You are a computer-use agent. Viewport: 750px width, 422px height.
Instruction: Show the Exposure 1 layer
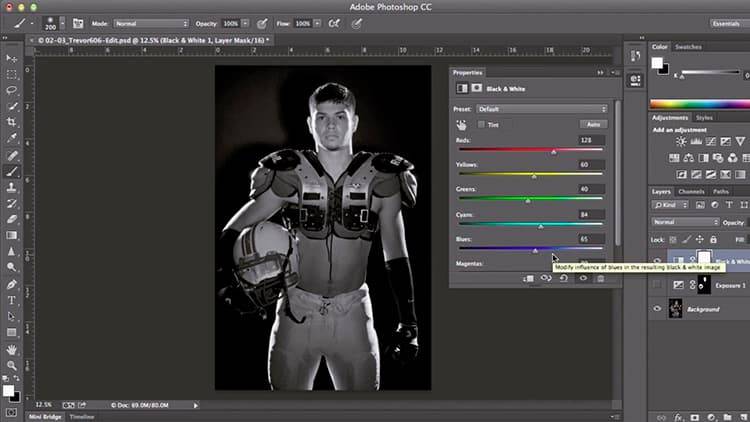coord(657,286)
